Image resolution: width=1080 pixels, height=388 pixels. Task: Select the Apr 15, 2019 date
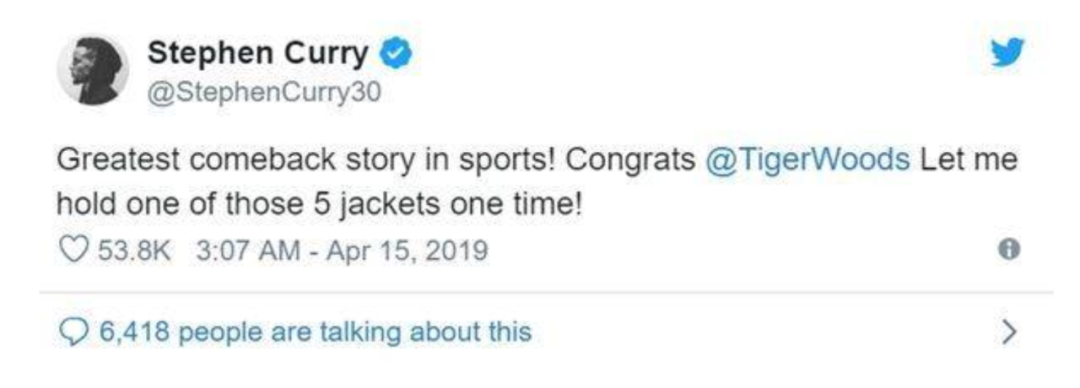pyautogui.click(x=406, y=250)
